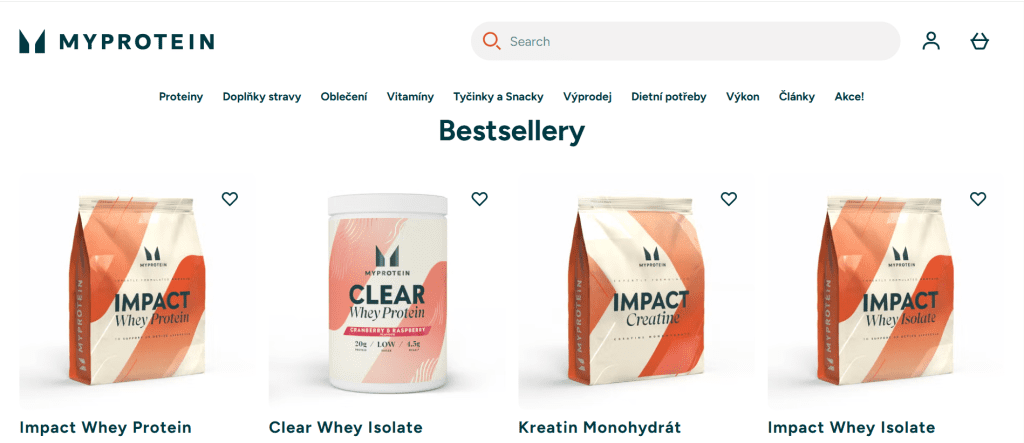This screenshot has width=1024, height=443.
Task: Open the Výprodej section
Action: (587, 97)
